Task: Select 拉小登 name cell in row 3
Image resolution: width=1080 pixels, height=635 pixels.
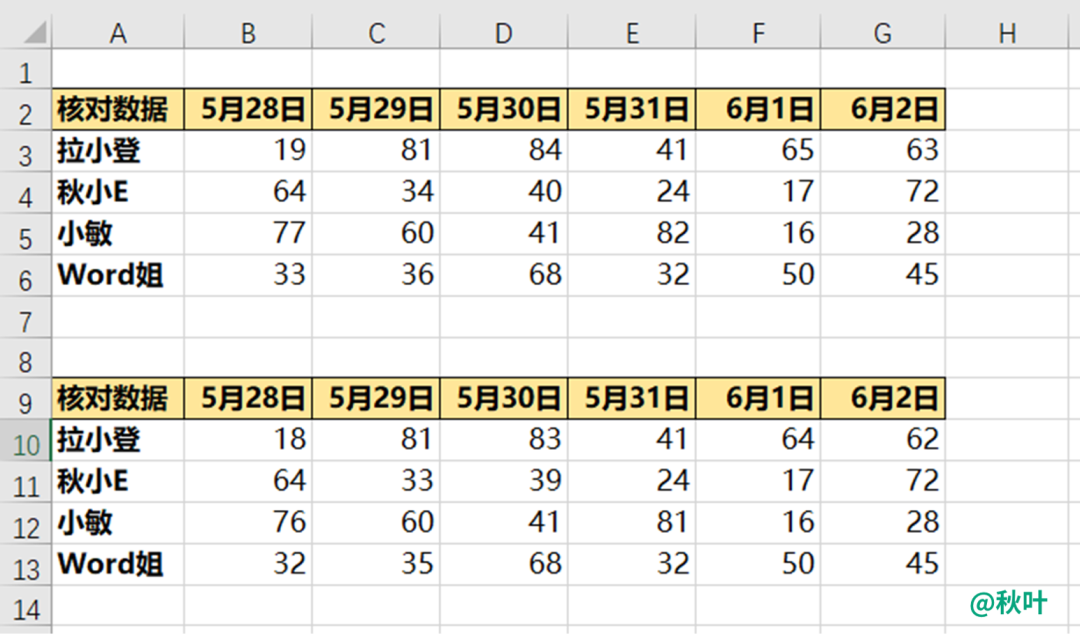Action: pyautogui.click(x=118, y=150)
